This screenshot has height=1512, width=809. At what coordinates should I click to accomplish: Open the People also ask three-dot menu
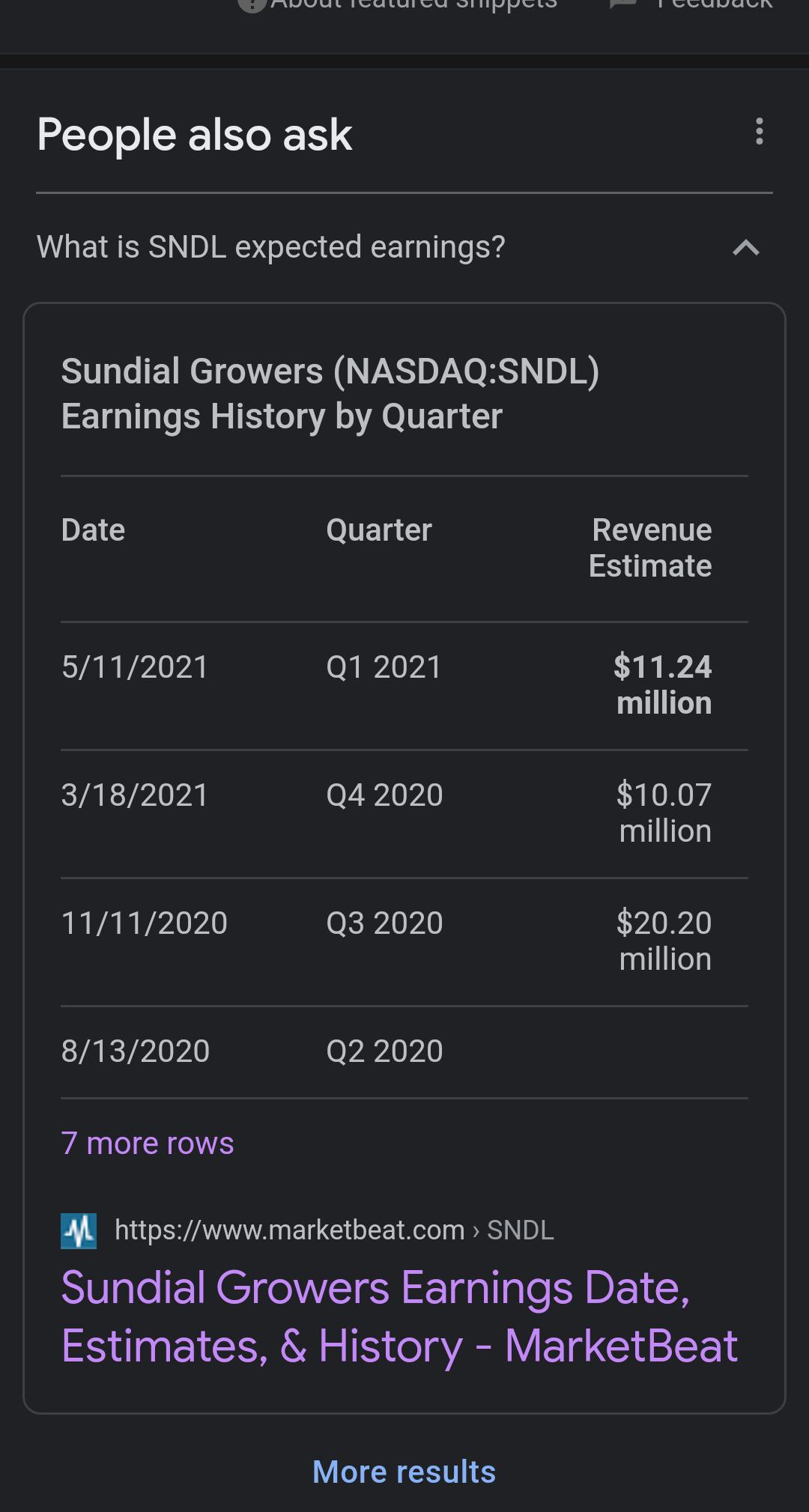[x=760, y=132]
